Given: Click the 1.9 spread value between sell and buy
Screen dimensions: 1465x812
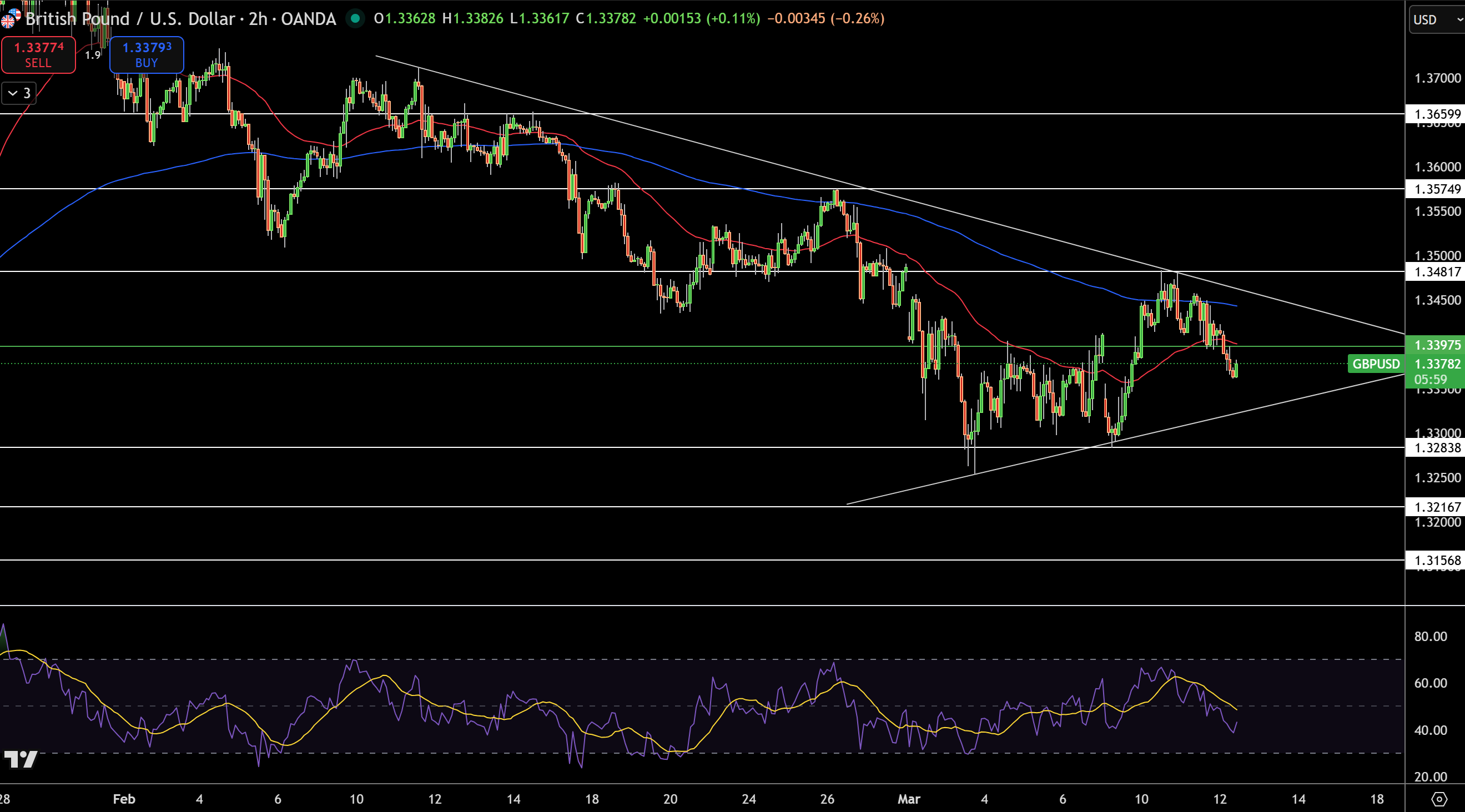Looking at the screenshot, I should (93, 55).
